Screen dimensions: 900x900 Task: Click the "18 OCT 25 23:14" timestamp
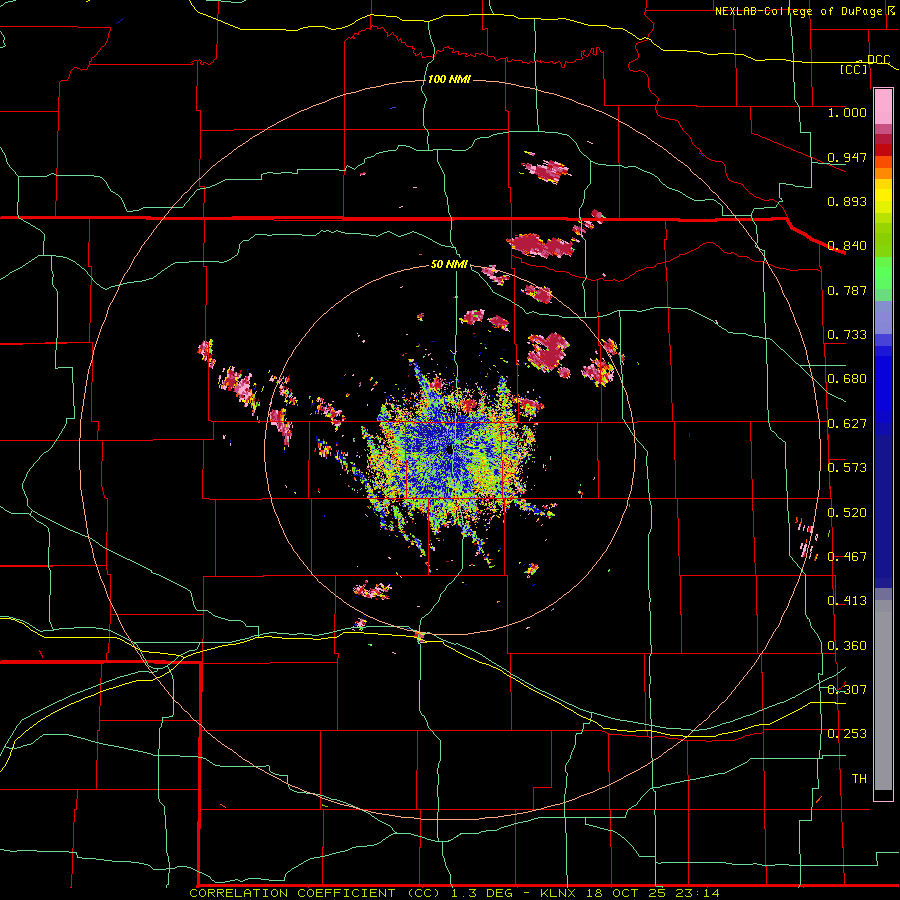(x=653, y=893)
